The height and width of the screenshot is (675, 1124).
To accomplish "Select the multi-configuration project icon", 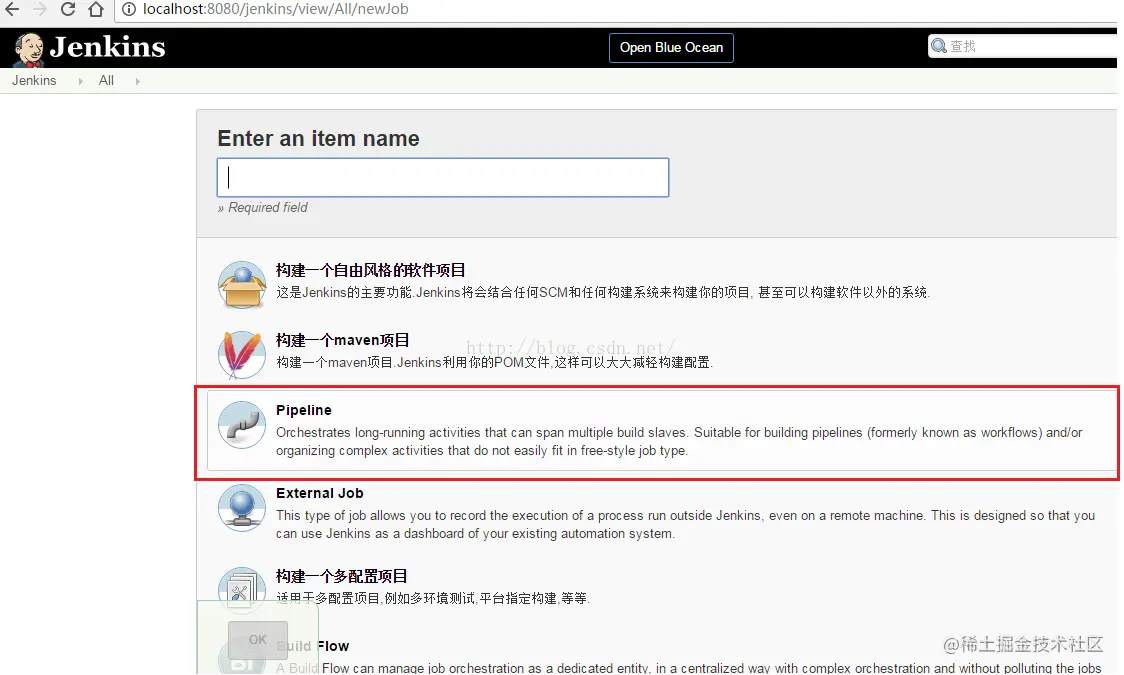I will tap(242, 590).
